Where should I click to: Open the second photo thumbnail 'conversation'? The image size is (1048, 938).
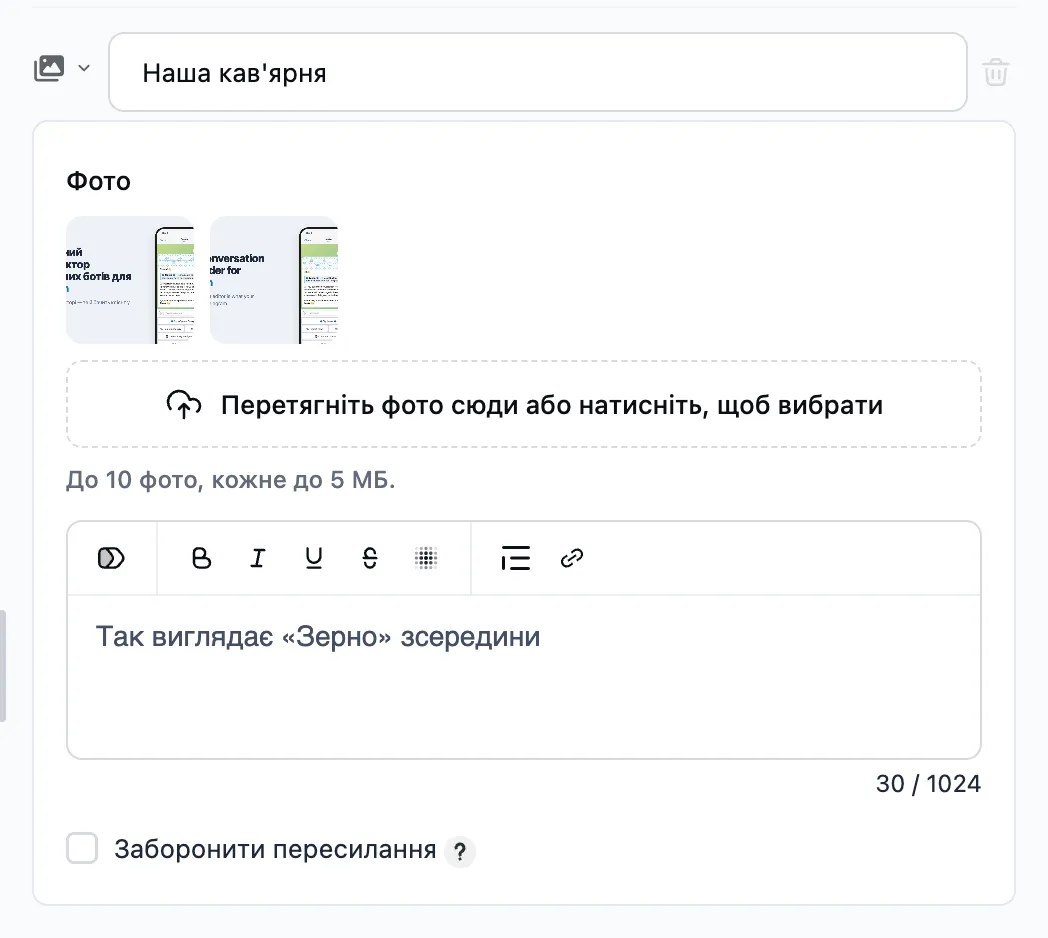(274, 279)
